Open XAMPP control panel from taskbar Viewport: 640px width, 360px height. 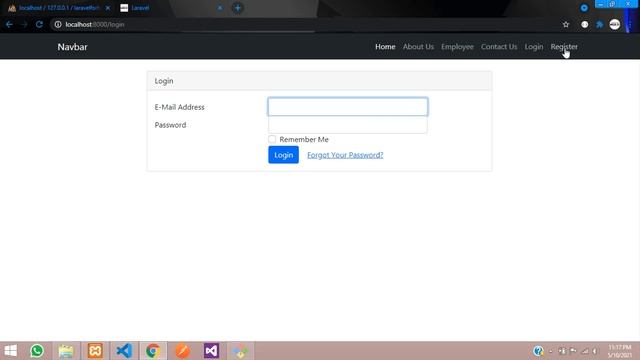tap(95, 351)
